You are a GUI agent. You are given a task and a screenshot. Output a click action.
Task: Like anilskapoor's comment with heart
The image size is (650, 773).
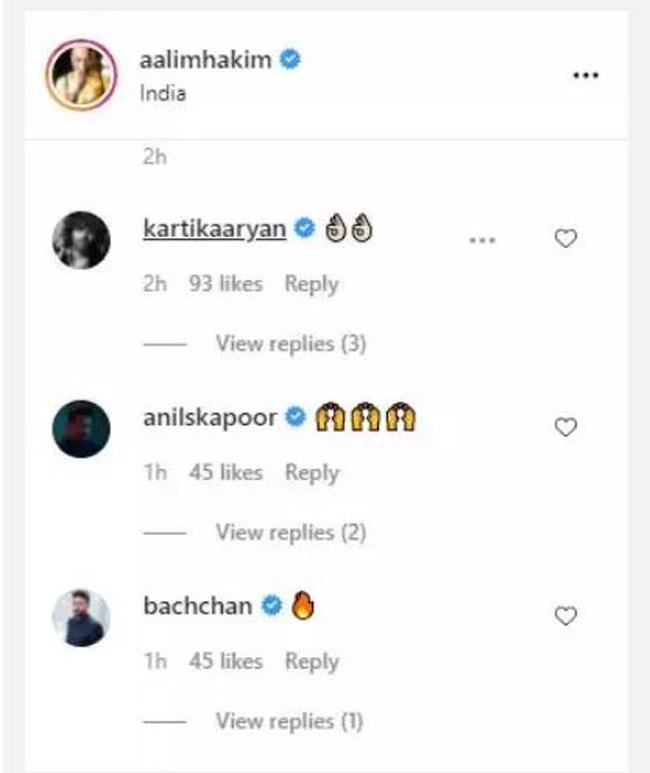pos(566,428)
